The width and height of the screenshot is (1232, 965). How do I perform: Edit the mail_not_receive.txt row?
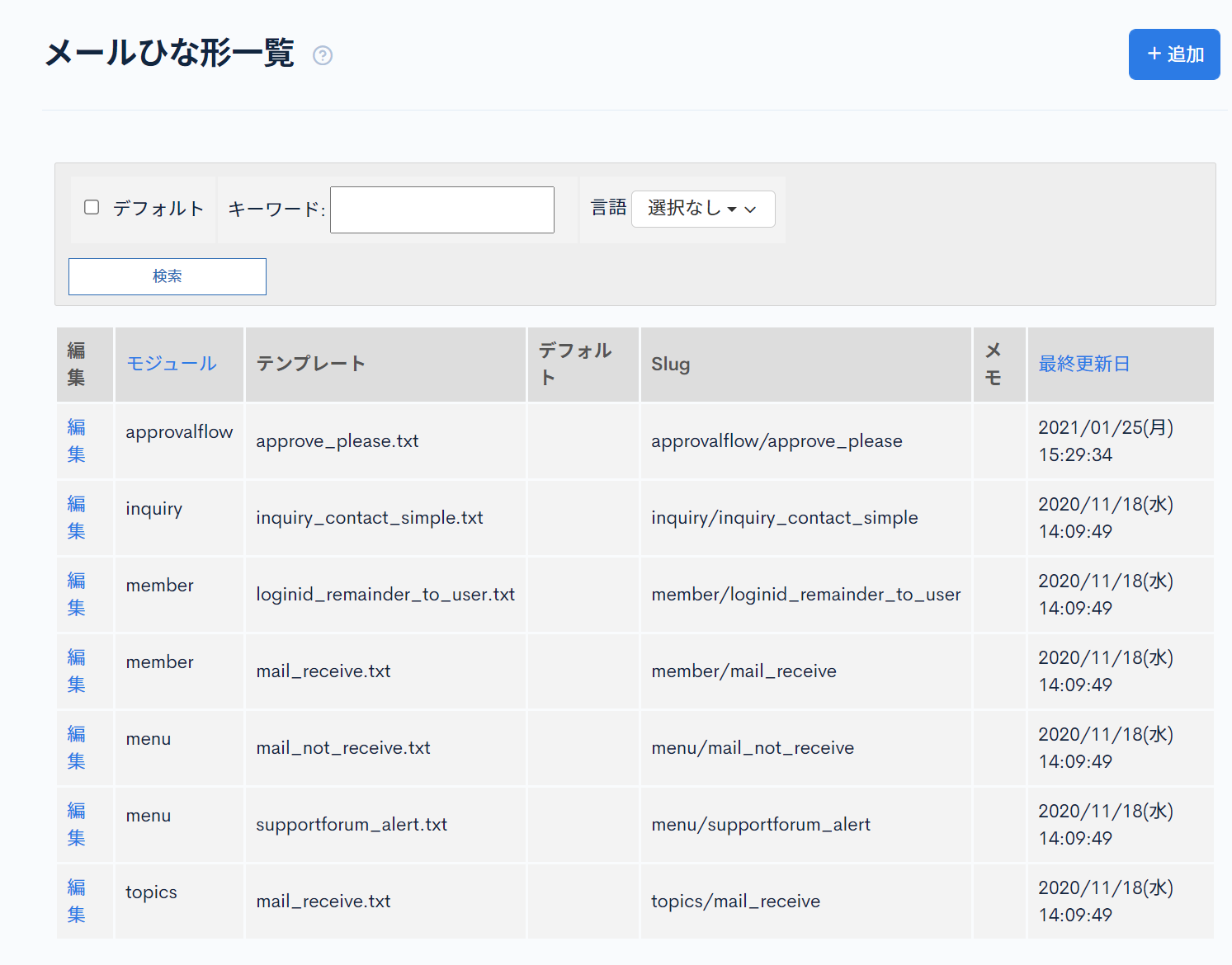click(77, 747)
